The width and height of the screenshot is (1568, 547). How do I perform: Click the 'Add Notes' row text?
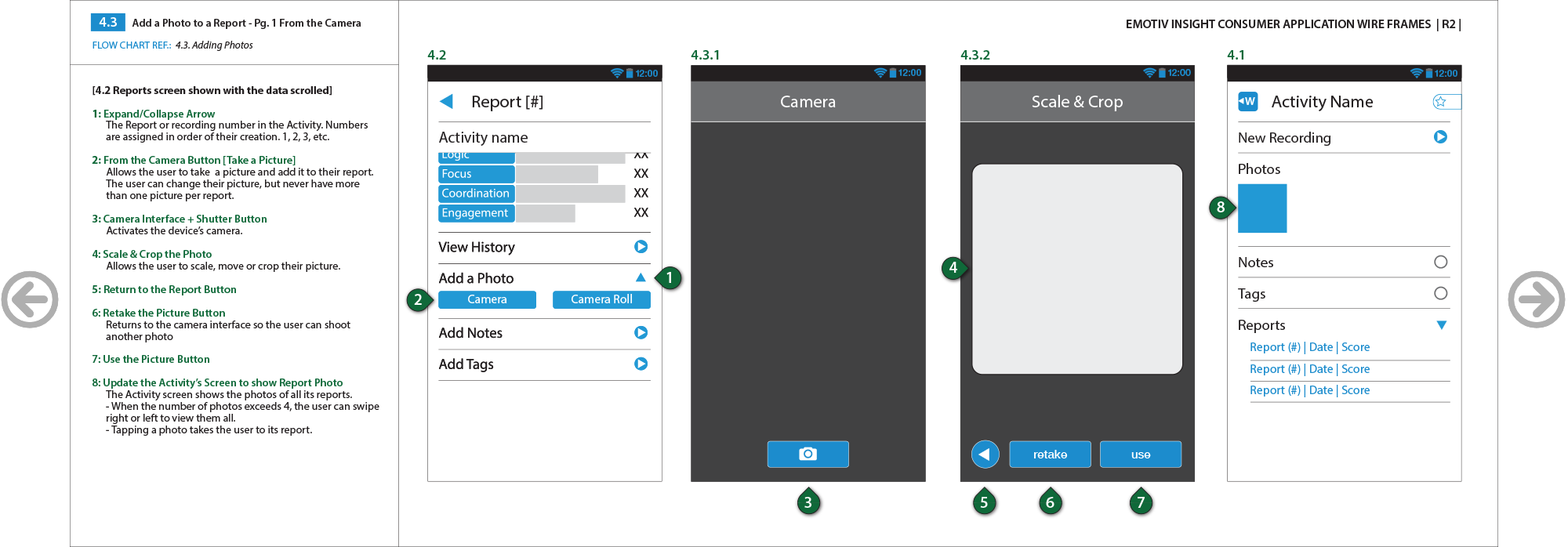(470, 333)
